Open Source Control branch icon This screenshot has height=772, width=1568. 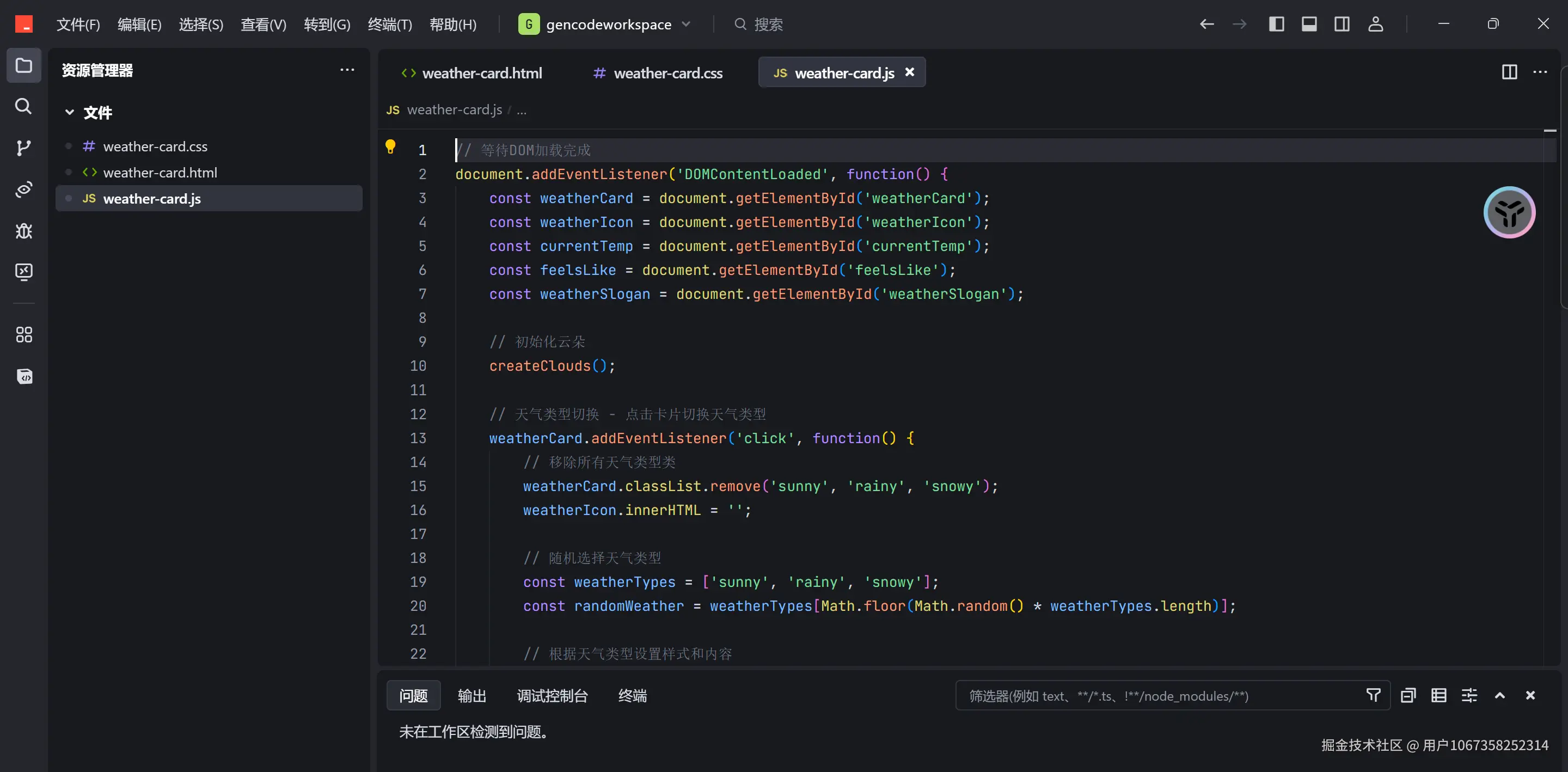tap(23, 148)
